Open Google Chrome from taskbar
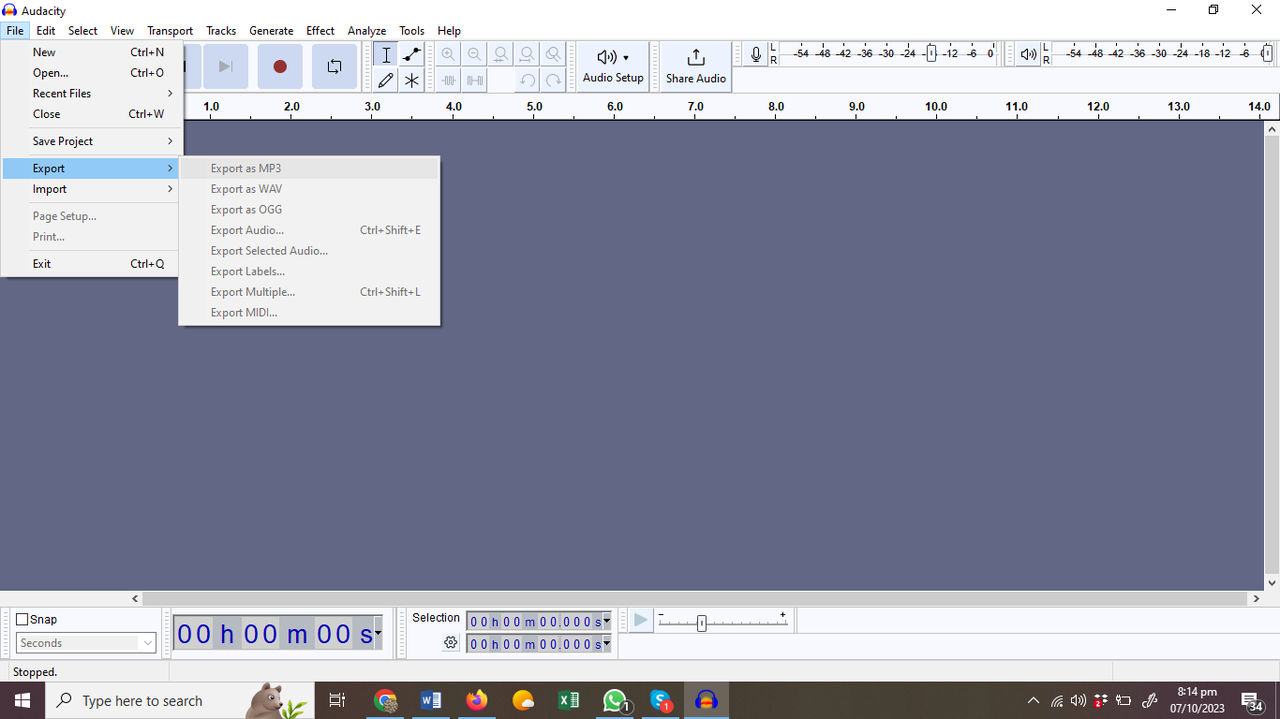This screenshot has width=1280, height=719. point(385,700)
